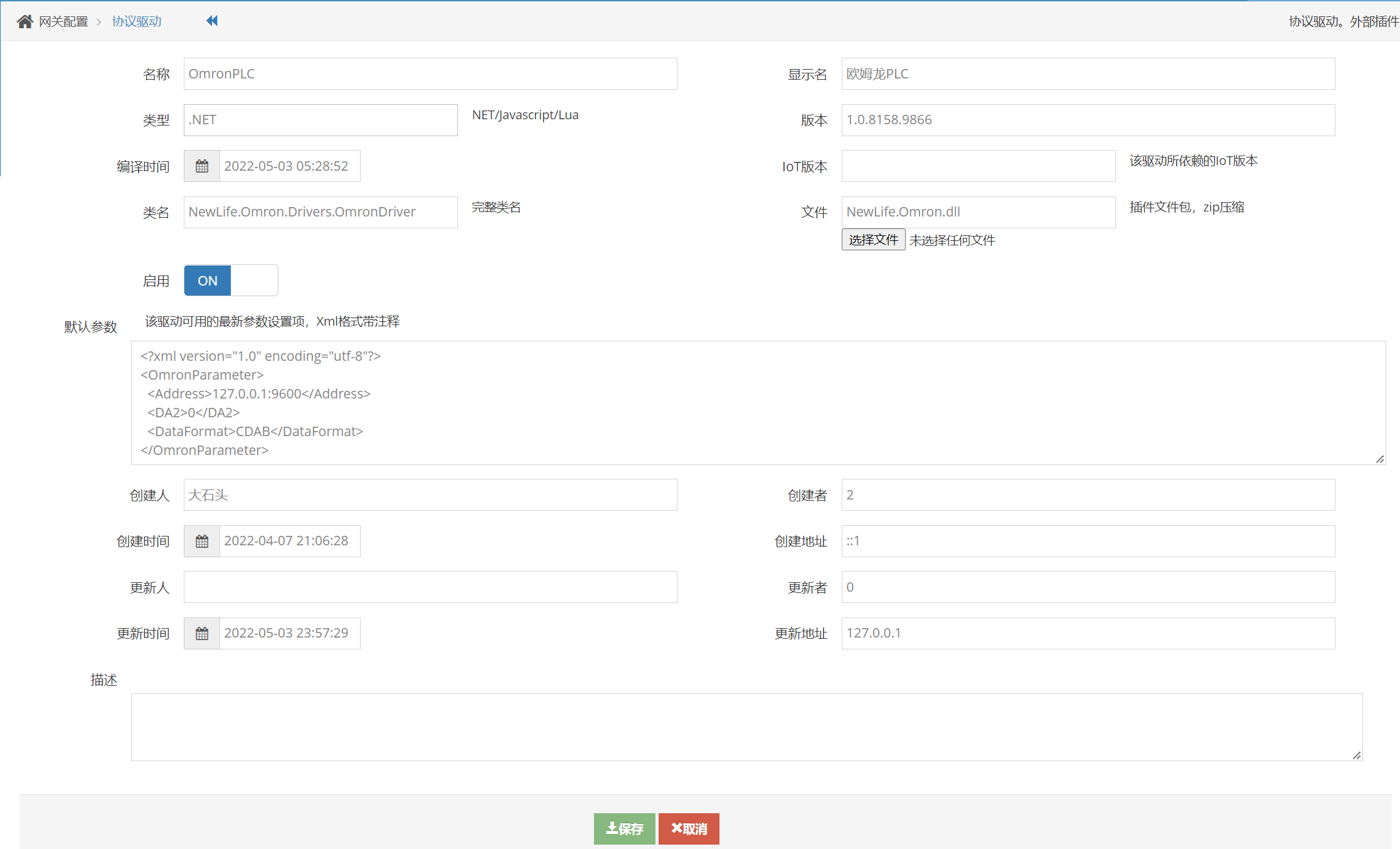Click the home icon in breadcrumb

(x=24, y=21)
